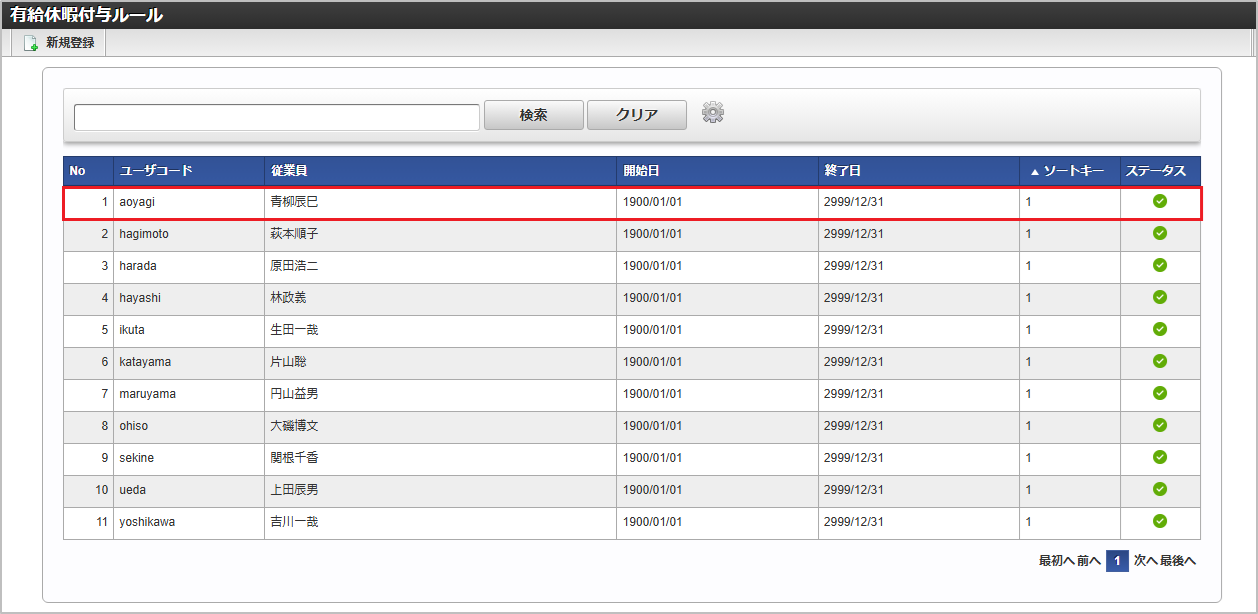
Task: Click the green status check for ikuta
Action: pos(1160,329)
